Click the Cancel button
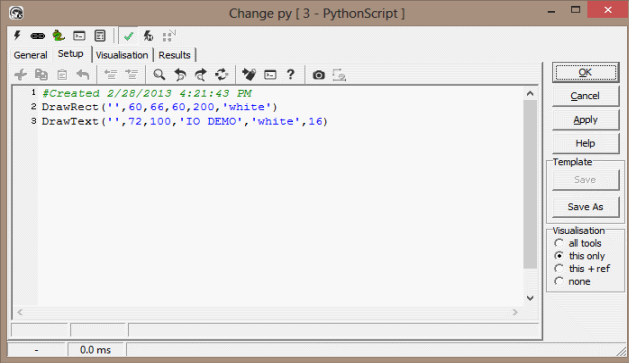The width and height of the screenshot is (629, 363). coord(585,96)
